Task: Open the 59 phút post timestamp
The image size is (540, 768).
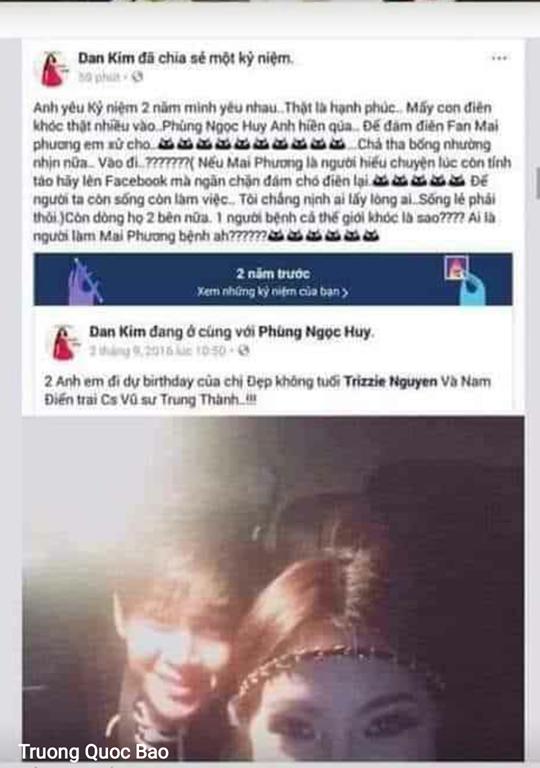Action: click(x=99, y=77)
